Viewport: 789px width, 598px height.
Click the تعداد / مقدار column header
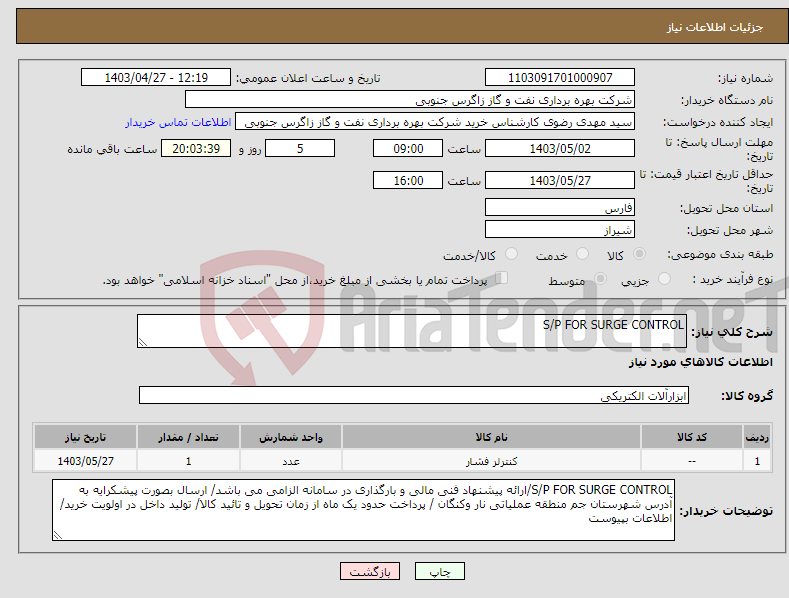pyautogui.click(x=188, y=437)
